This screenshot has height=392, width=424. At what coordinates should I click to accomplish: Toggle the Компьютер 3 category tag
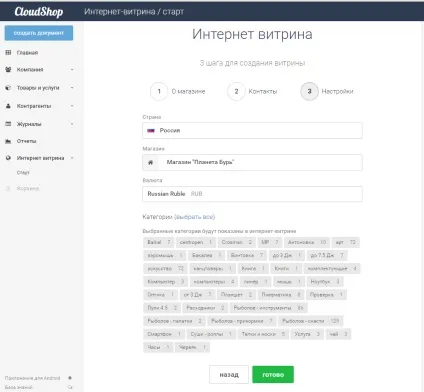click(x=166, y=282)
